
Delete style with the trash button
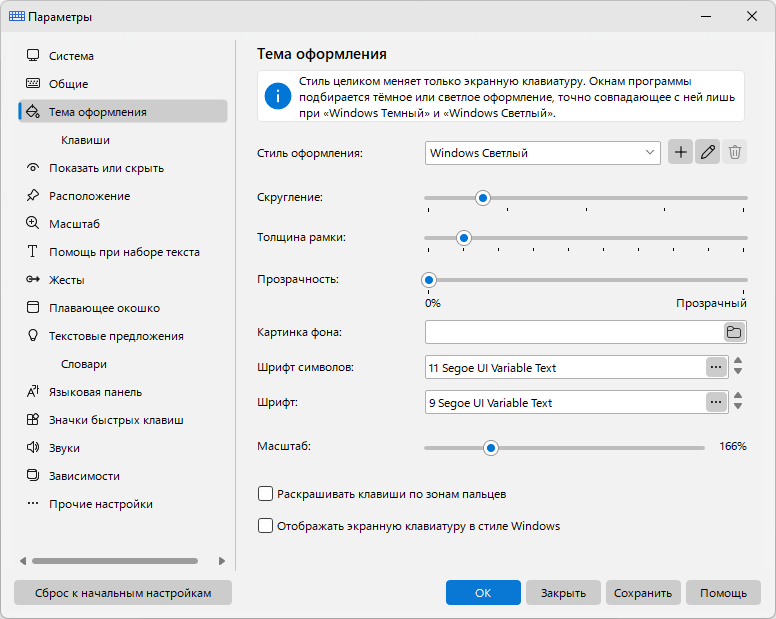pos(734,152)
